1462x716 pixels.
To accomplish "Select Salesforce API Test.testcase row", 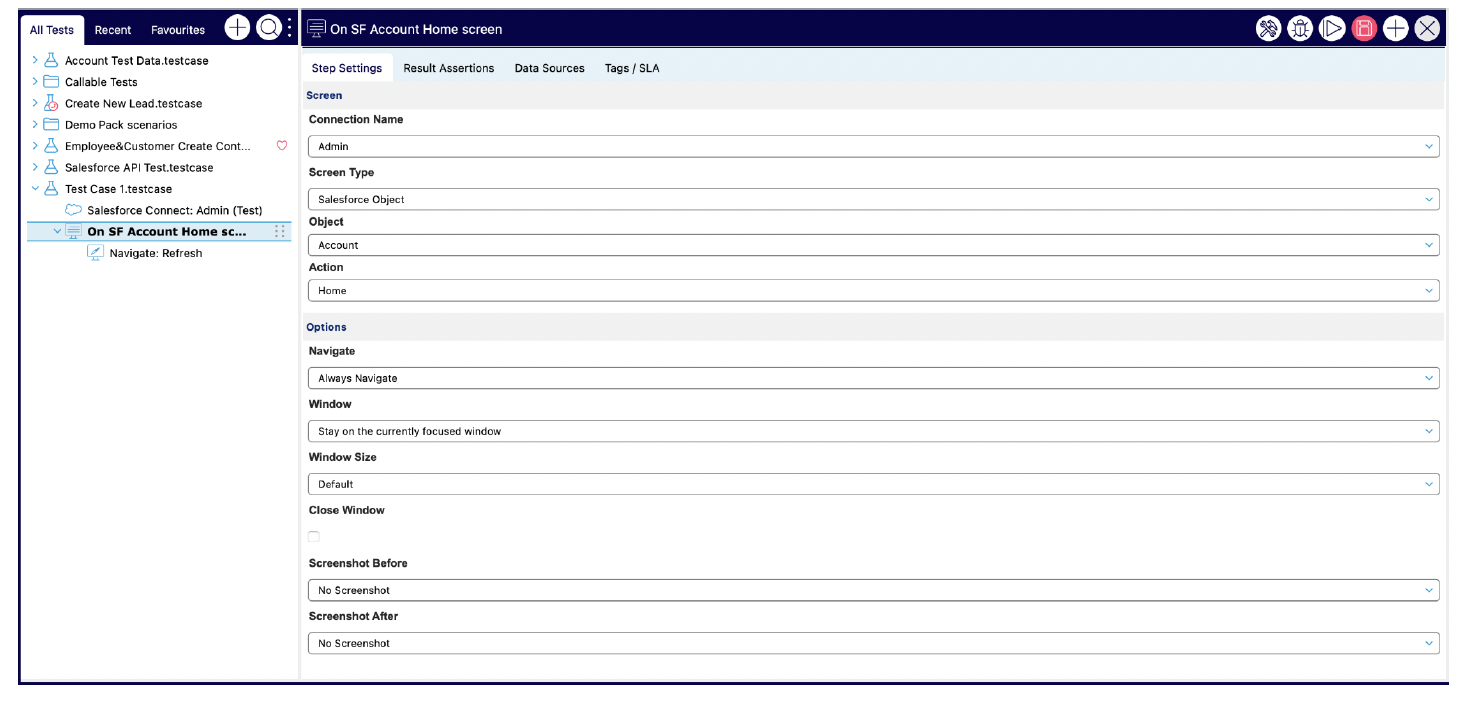I will [139, 167].
